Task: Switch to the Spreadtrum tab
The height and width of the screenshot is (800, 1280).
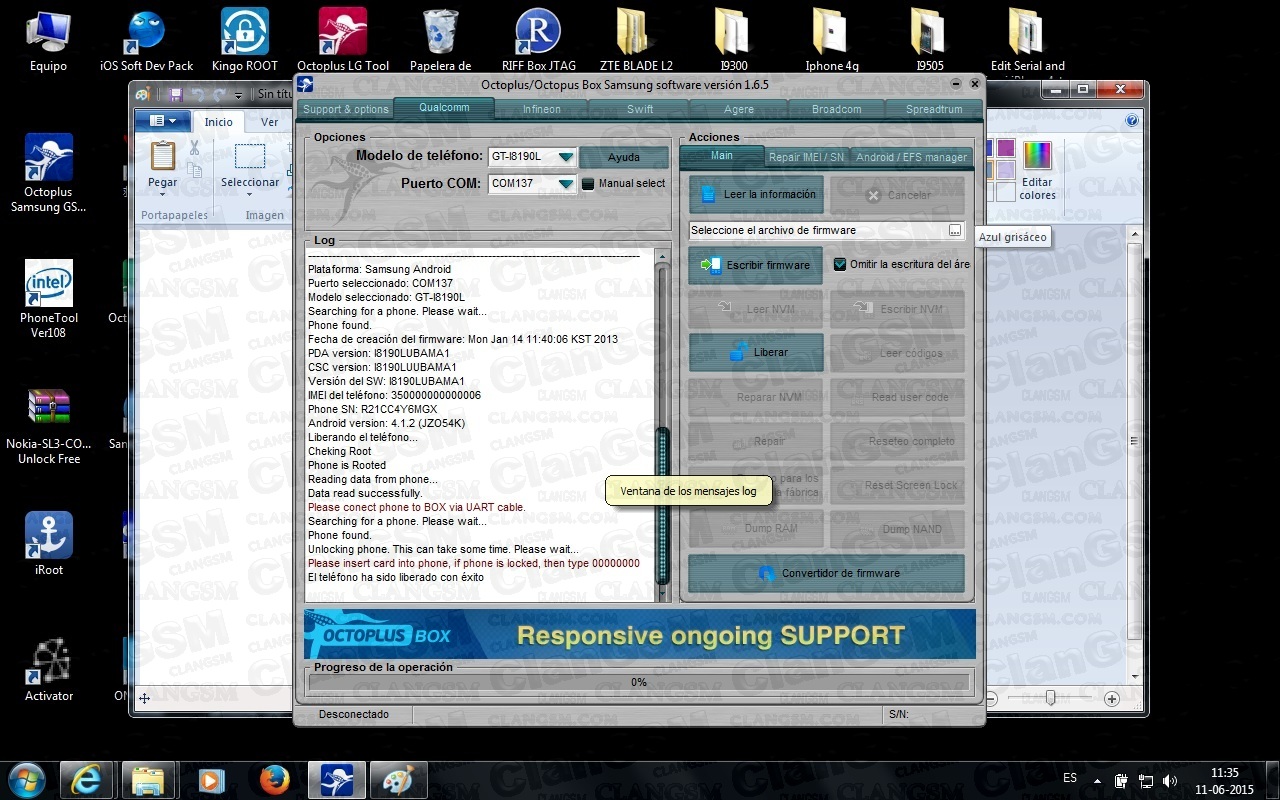Action: (x=934, y=109)
